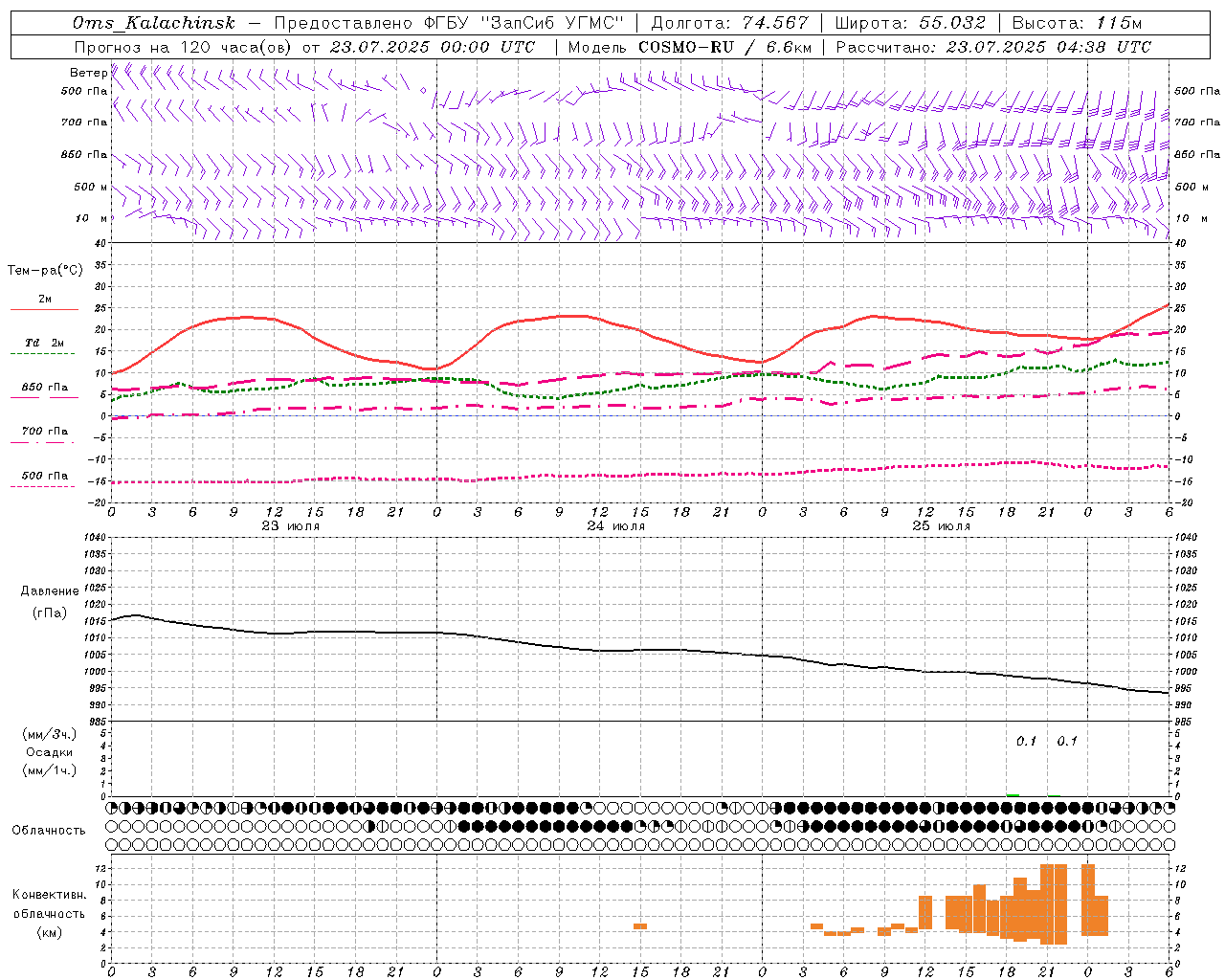Screen dimensions: 1225x980
Task: Click the dashed line under Td 2м legend
Action: coord(44,354)
